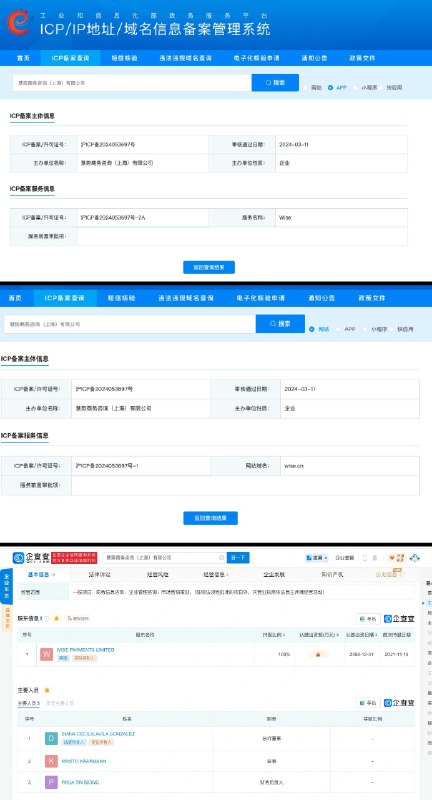This screenshot has width=432, height=800.
Task: Click the 企查查 logo icon
Action: (x=19, y=558)
